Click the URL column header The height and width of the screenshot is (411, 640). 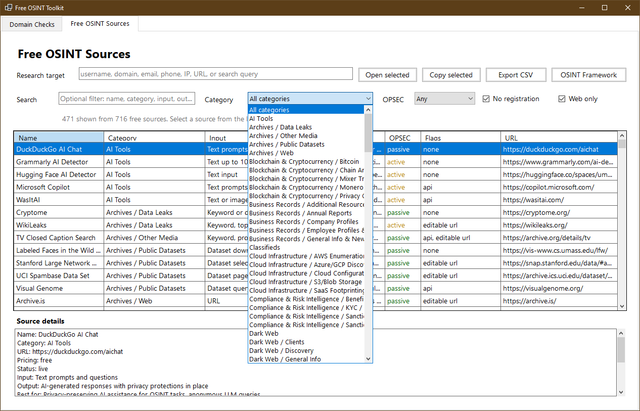559,138
